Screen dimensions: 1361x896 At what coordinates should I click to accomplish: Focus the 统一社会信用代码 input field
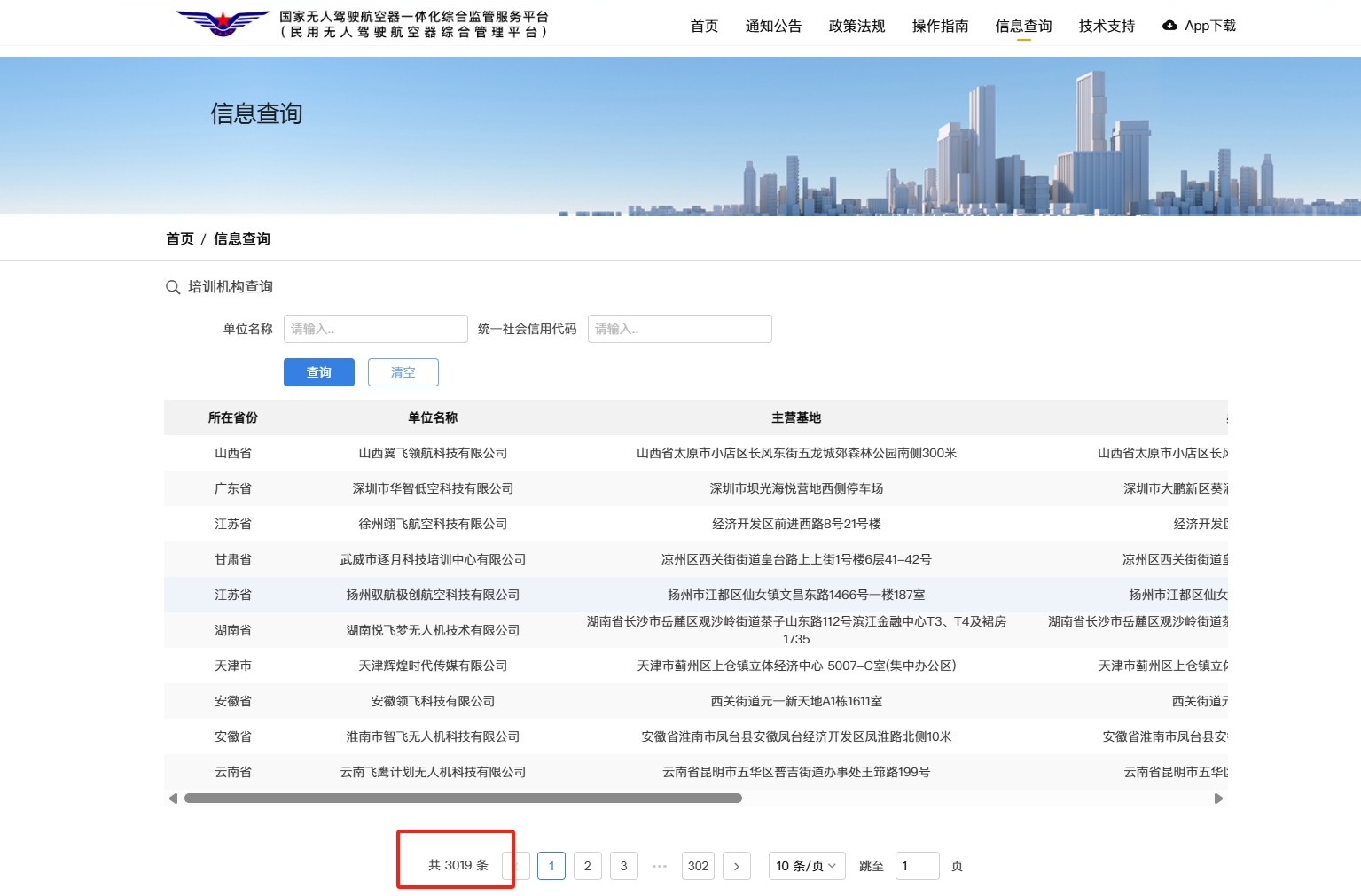[x=679, y=329]
